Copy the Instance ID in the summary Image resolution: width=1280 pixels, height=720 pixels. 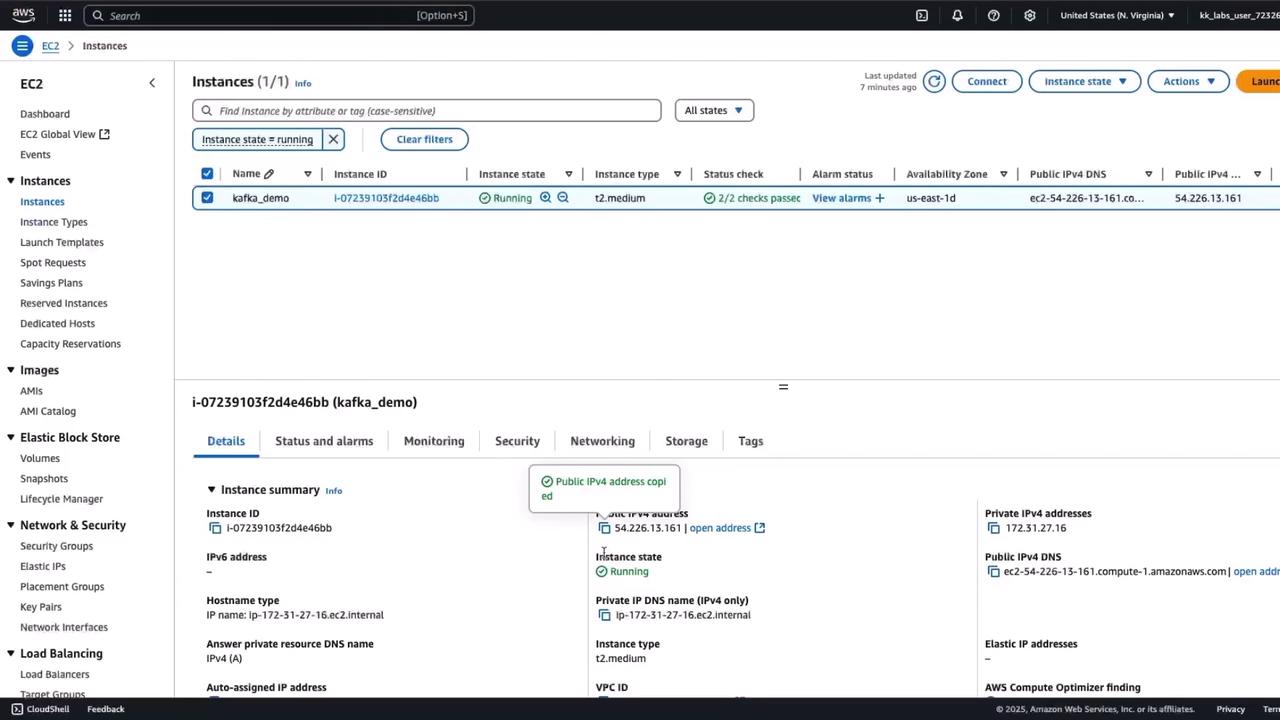(x=215, y=528)
